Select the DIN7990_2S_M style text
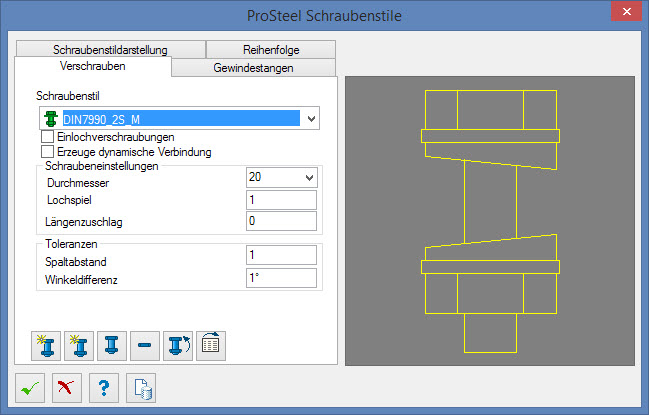The image size is (649, 415). pyautogui.click(x=101, y=120)
